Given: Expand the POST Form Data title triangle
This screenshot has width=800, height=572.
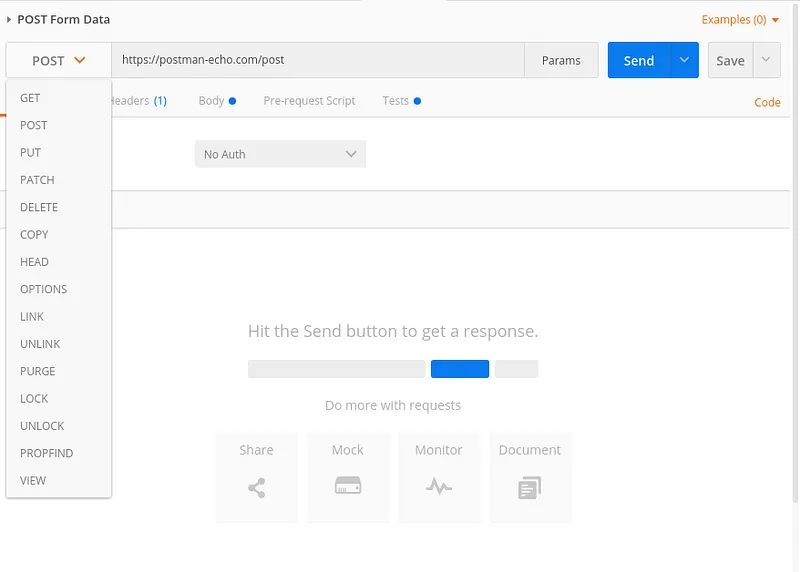Looking at the screenshot, I should pyautogui.click(x=9, y=19).
